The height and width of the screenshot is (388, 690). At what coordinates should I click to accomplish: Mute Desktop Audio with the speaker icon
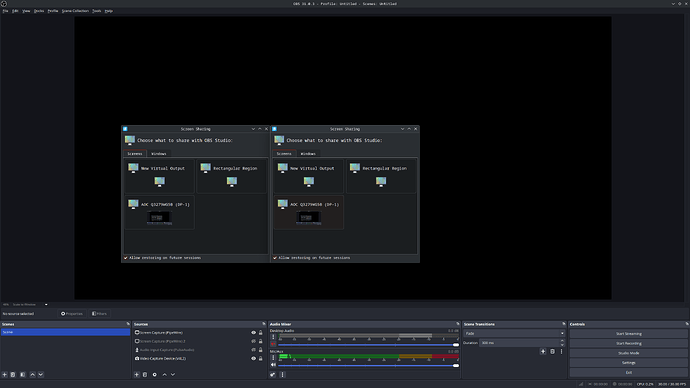pyautogui.click(x=273, y=344)
